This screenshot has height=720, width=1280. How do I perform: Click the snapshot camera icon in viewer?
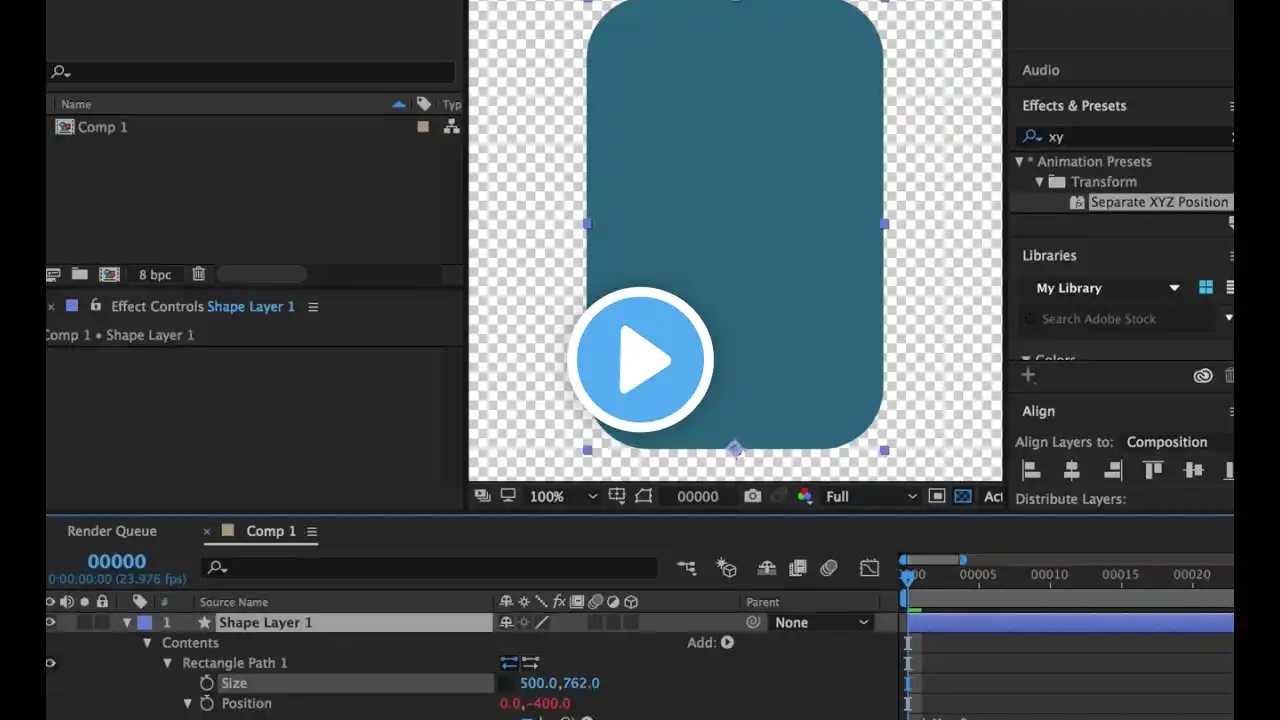click(x=752, y=496)
